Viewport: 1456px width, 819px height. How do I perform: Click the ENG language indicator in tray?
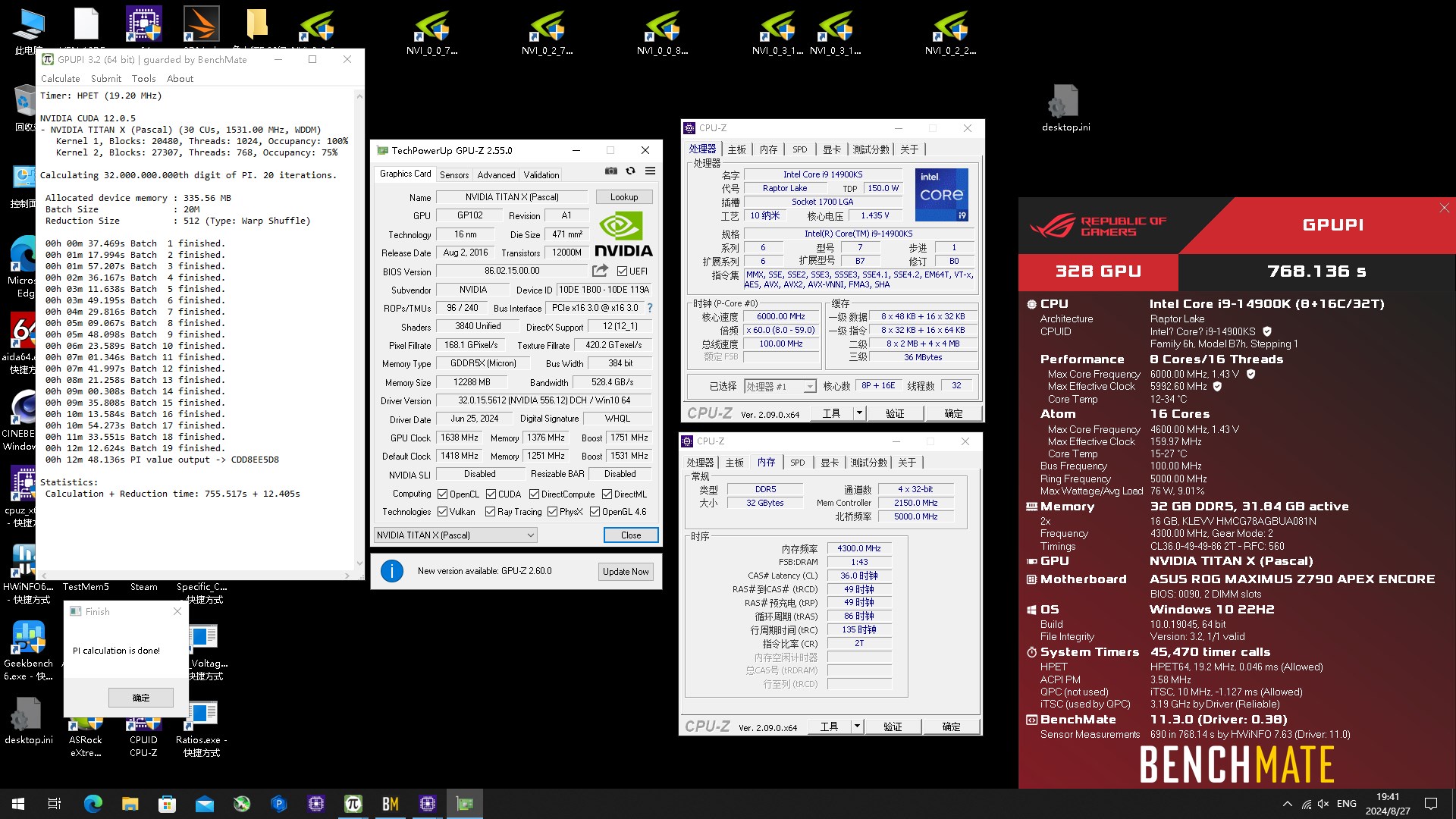click(1347, 804)
